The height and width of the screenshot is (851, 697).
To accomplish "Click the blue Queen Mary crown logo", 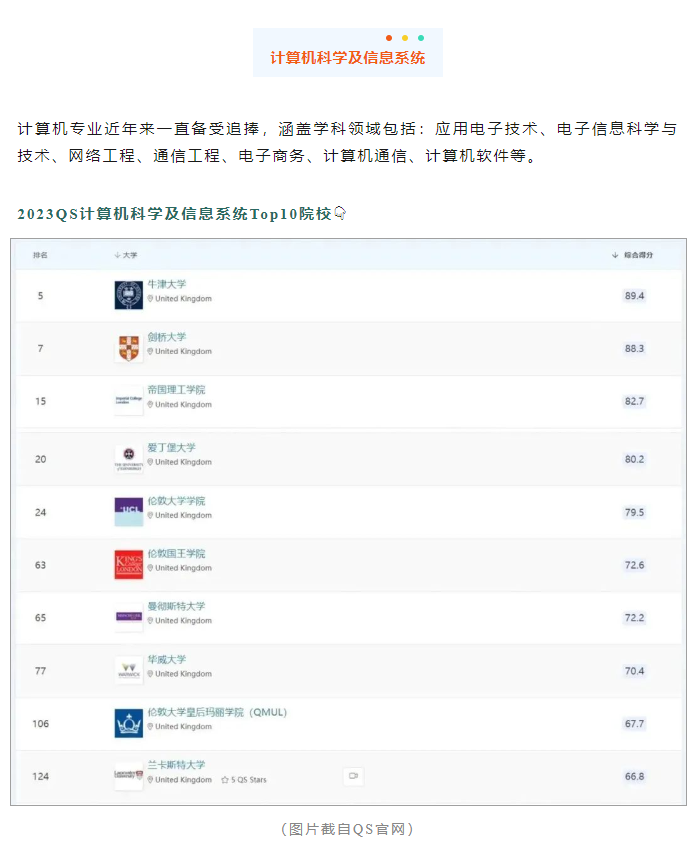I will 129,723.
